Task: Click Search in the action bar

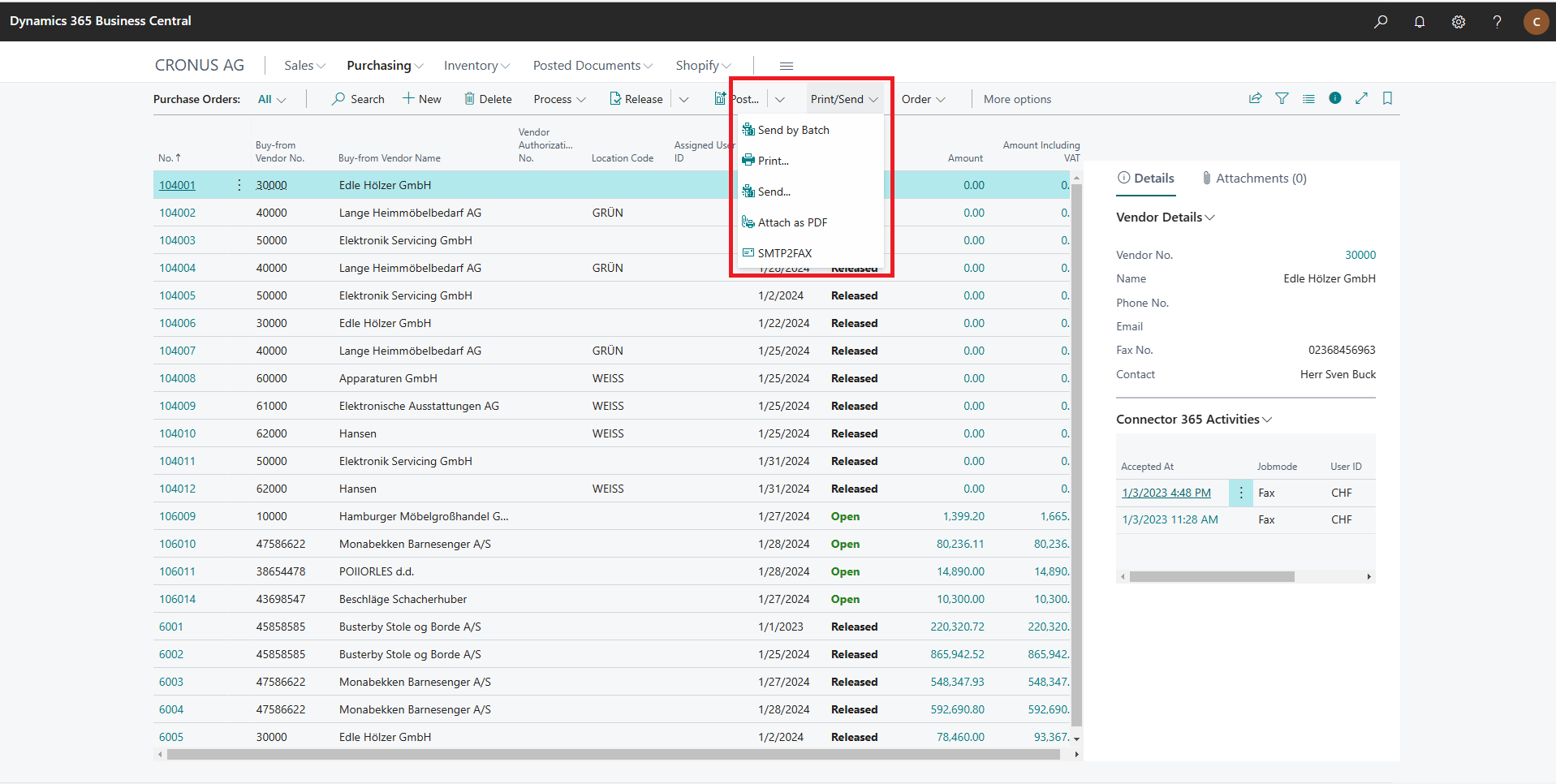Action: tap(358, 99)
